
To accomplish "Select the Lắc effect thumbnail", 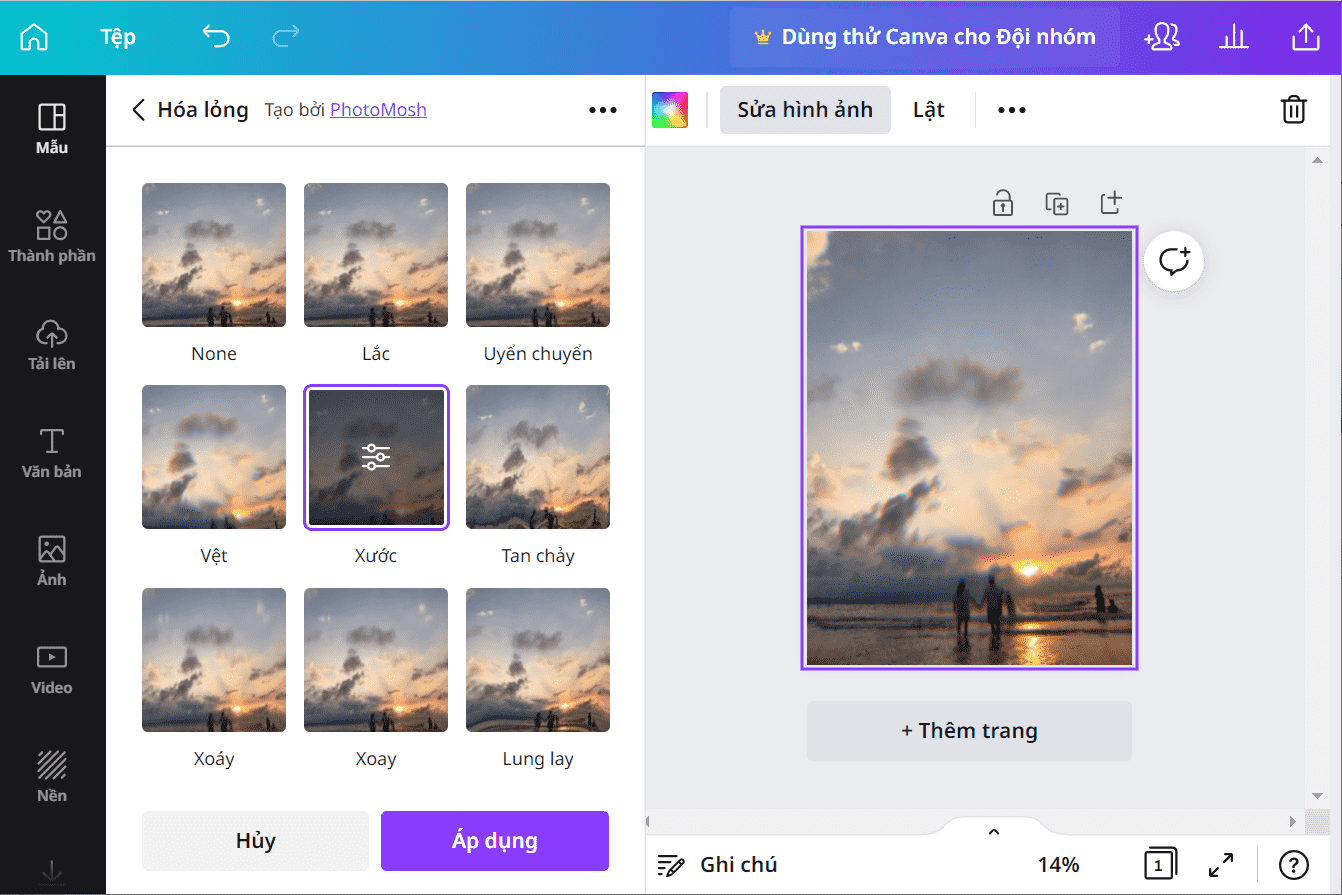I will 376,255.
